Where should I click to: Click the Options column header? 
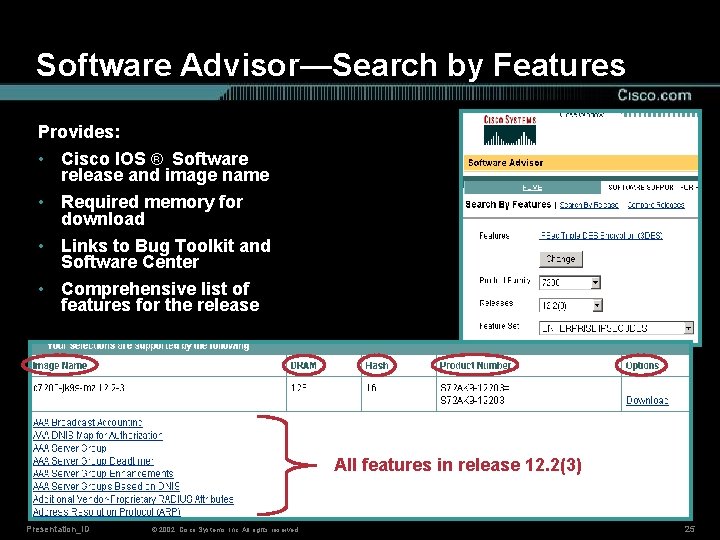click(642, 366)
